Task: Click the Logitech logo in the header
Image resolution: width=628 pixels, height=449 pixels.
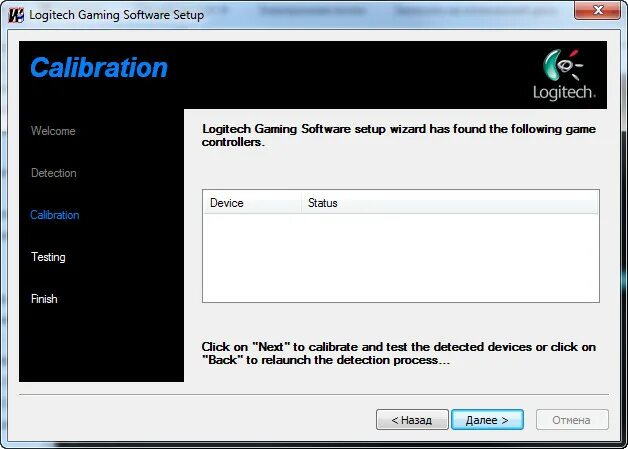Action: (x=564, y=74)
